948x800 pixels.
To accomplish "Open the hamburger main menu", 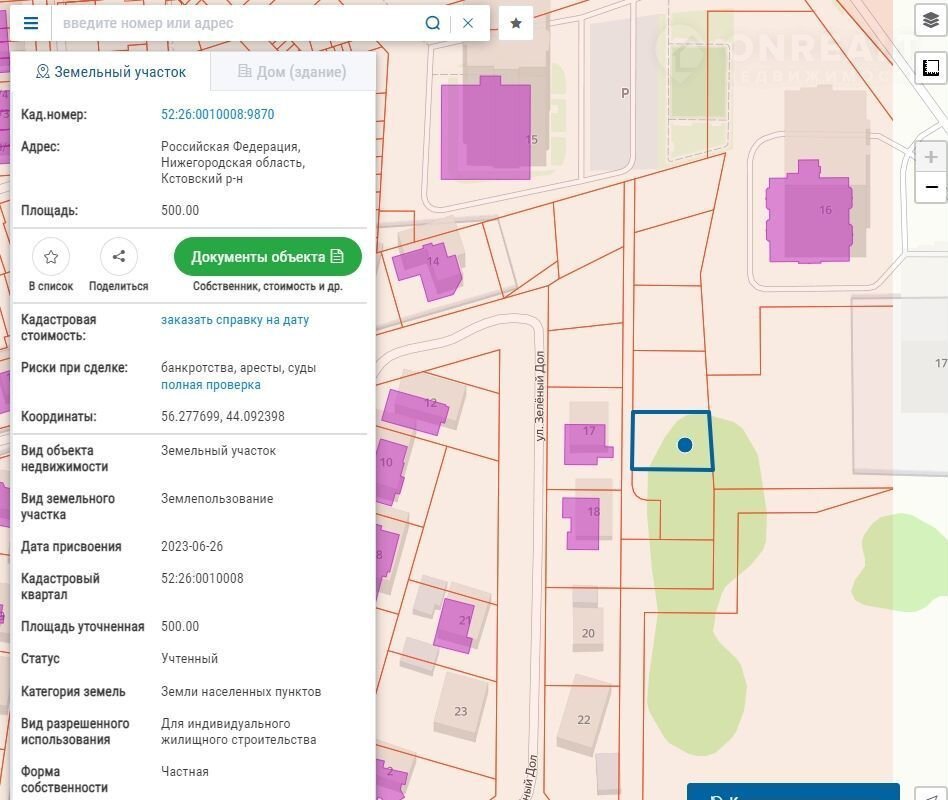I will [x=31, y=23].
